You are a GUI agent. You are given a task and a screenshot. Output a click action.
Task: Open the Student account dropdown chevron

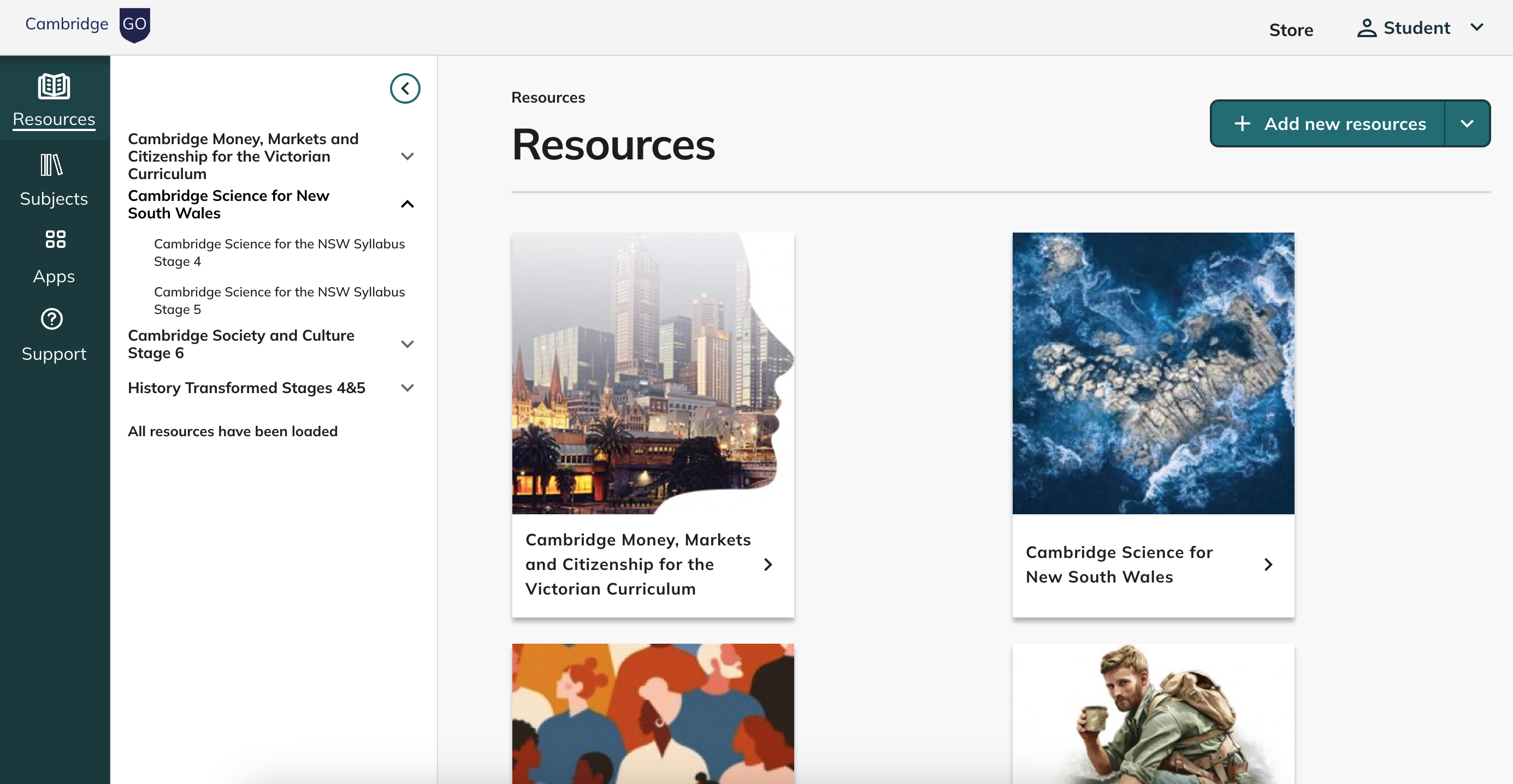pos(1476,27)
